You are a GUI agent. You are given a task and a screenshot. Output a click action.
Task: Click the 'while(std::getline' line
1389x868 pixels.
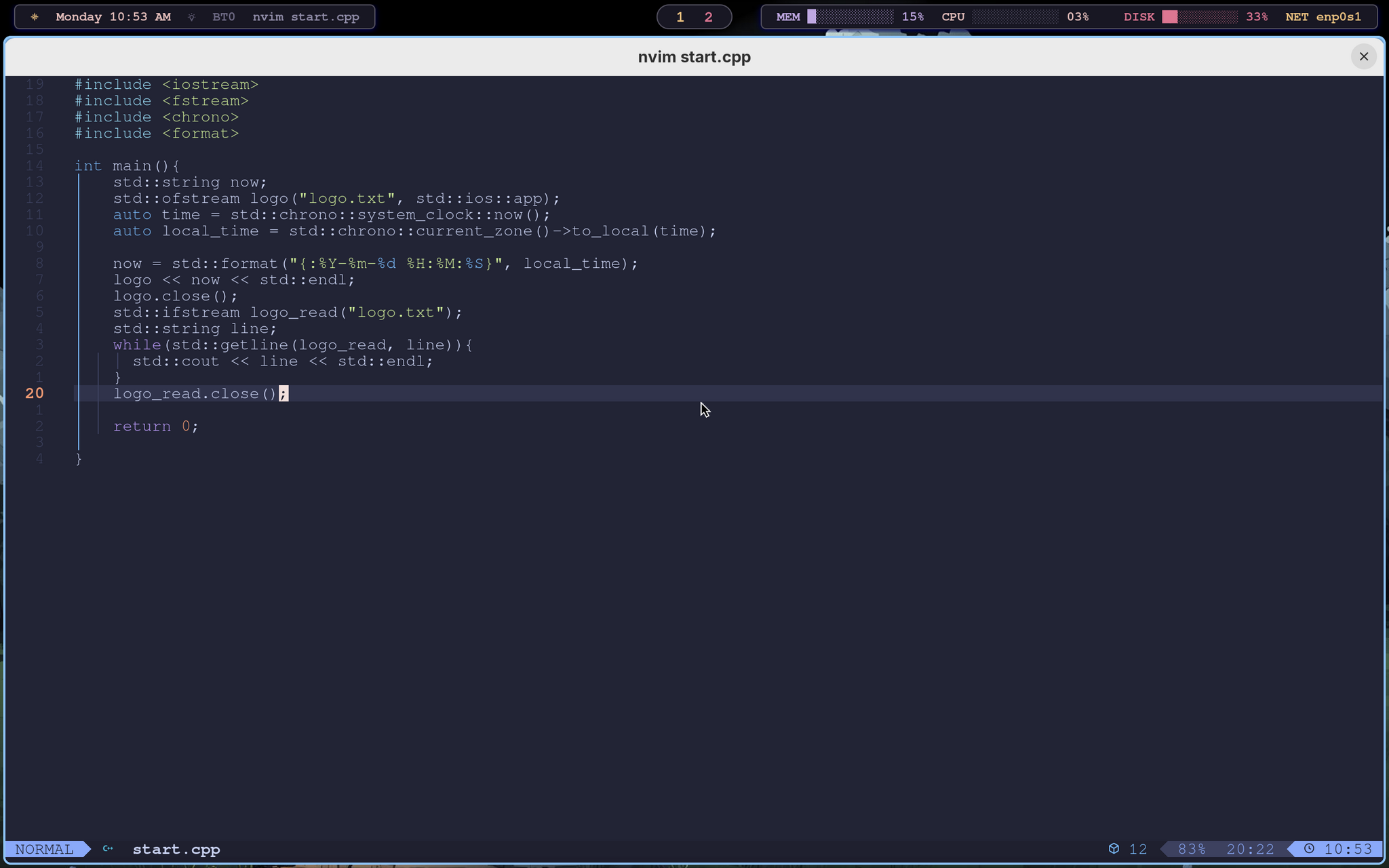coord(293,344)
